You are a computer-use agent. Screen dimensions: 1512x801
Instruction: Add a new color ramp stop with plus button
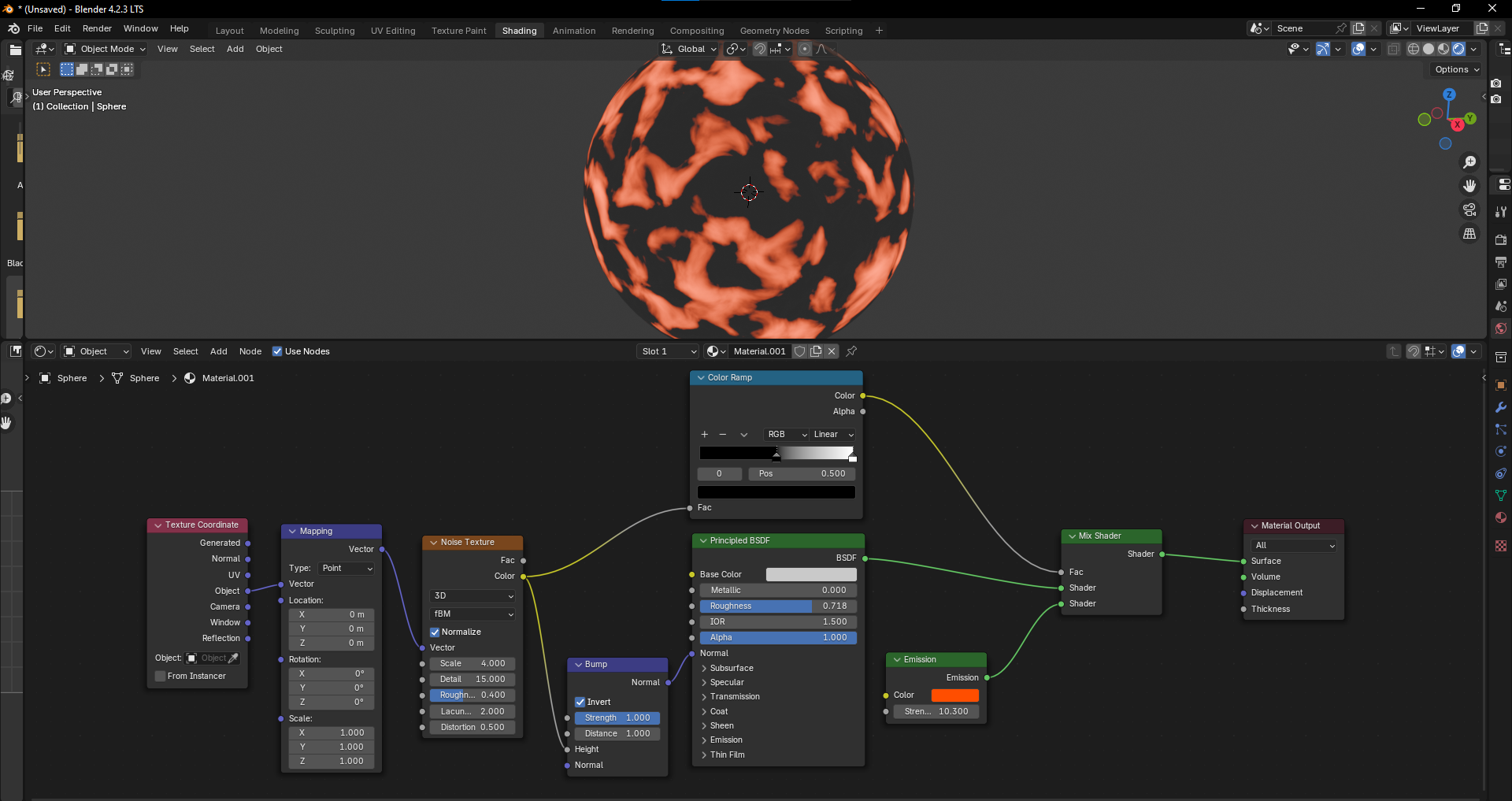coord(703,434)
